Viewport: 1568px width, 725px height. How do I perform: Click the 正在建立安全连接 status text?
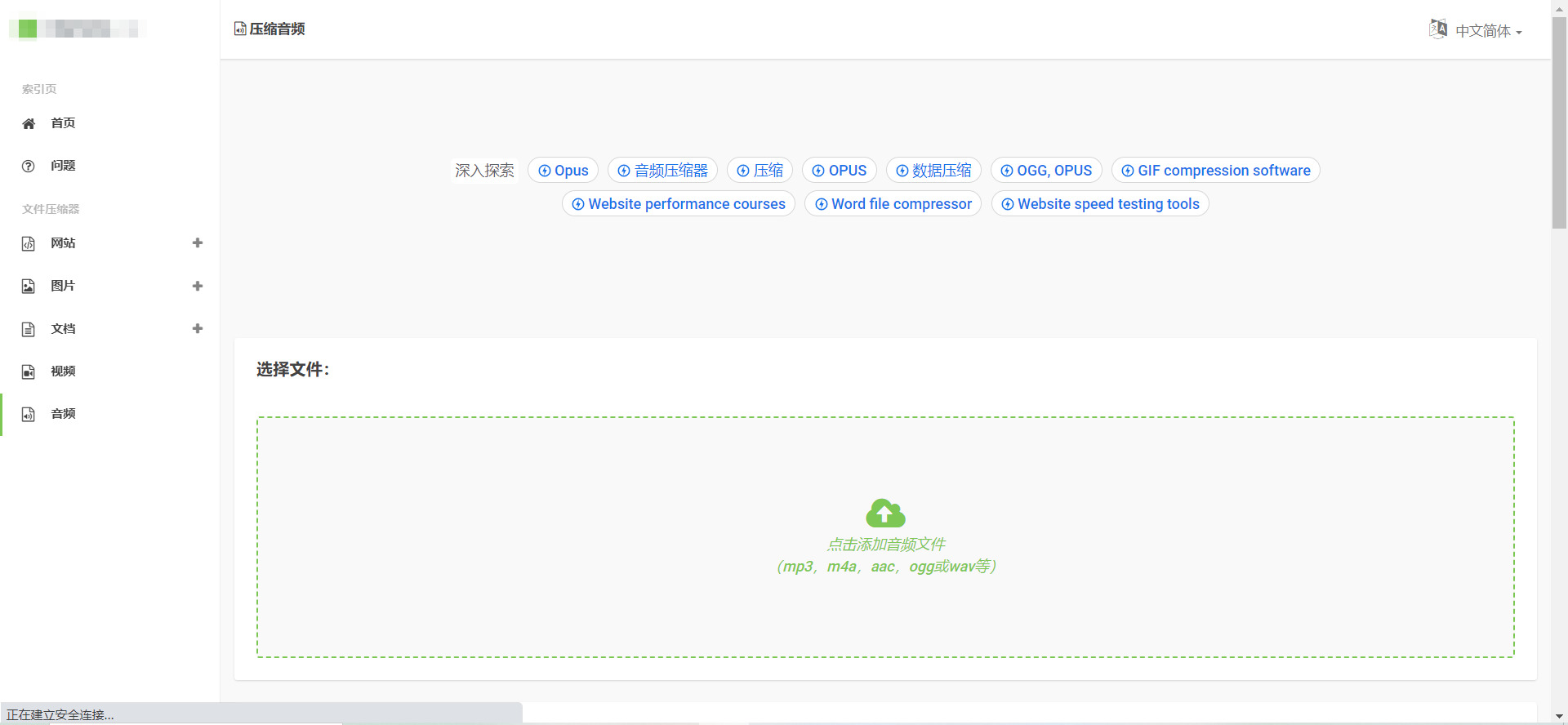tap(60, 715)
